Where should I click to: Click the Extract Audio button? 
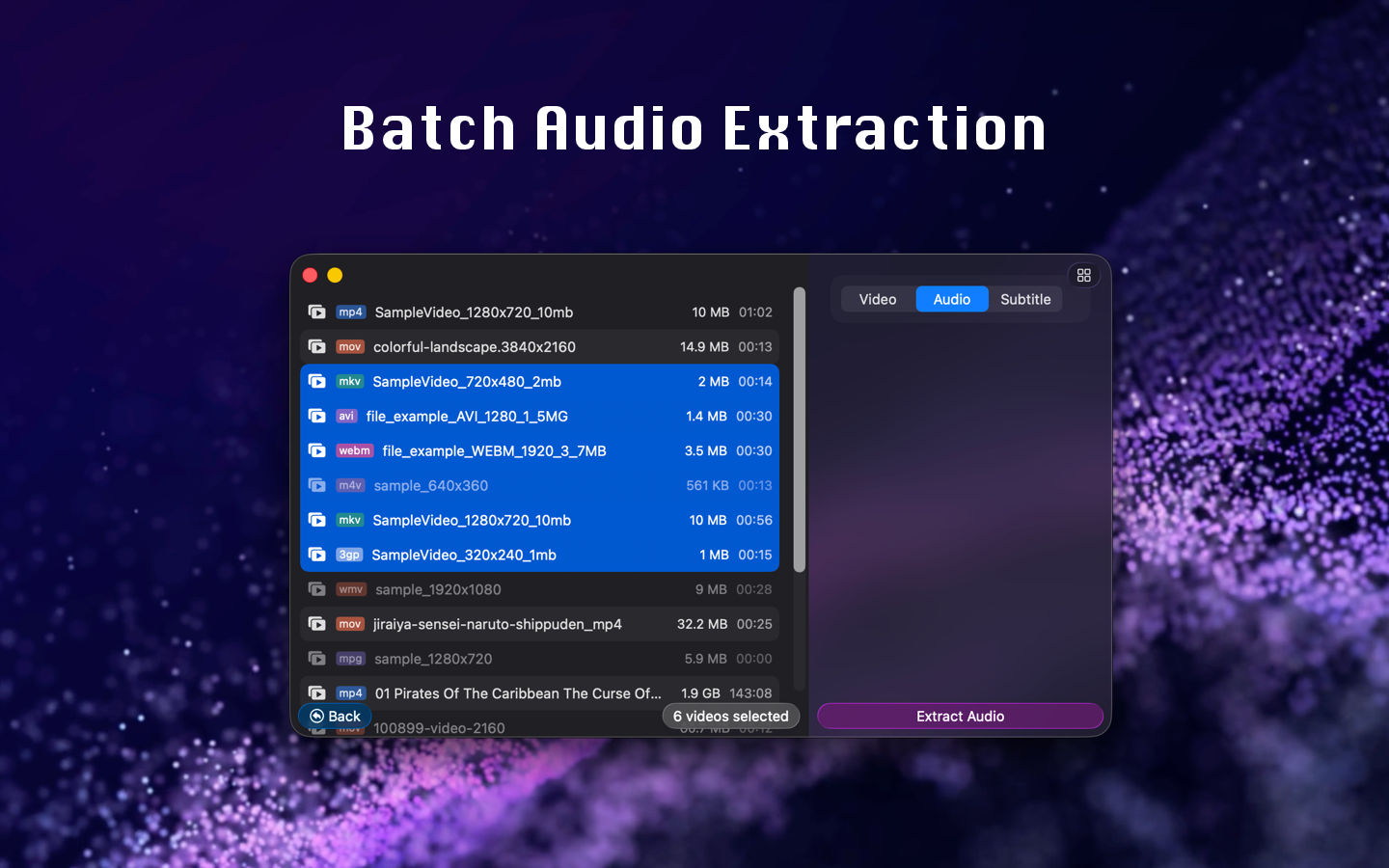(960, 716)
